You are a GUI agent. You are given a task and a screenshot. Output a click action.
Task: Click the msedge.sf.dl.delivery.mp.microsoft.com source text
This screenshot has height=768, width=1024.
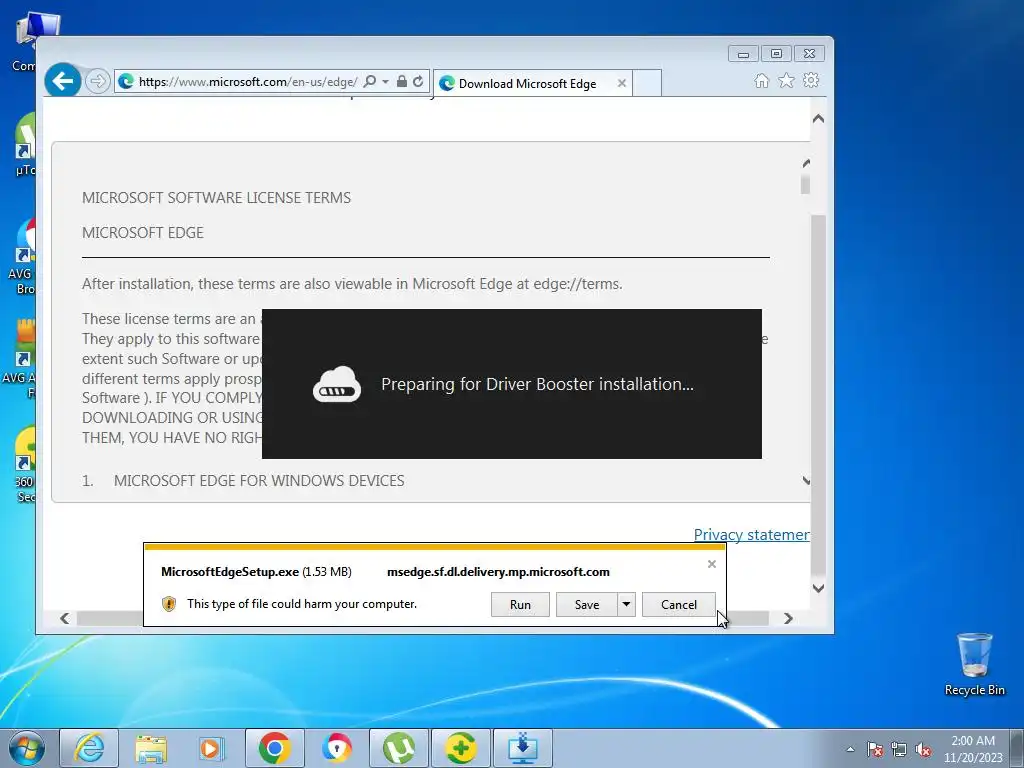[x=498, y=572]
